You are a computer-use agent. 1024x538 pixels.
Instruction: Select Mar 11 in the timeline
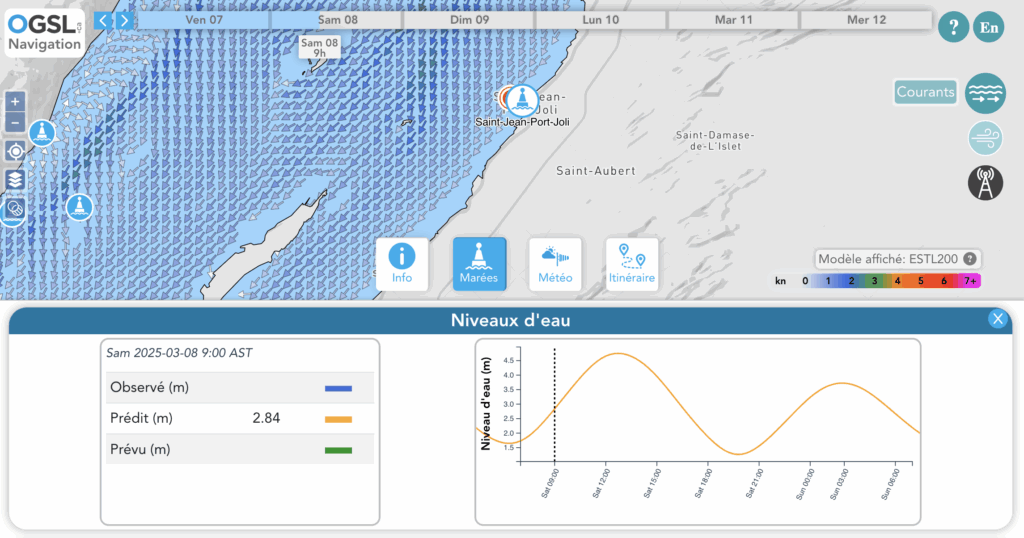(x=733, y=20)
